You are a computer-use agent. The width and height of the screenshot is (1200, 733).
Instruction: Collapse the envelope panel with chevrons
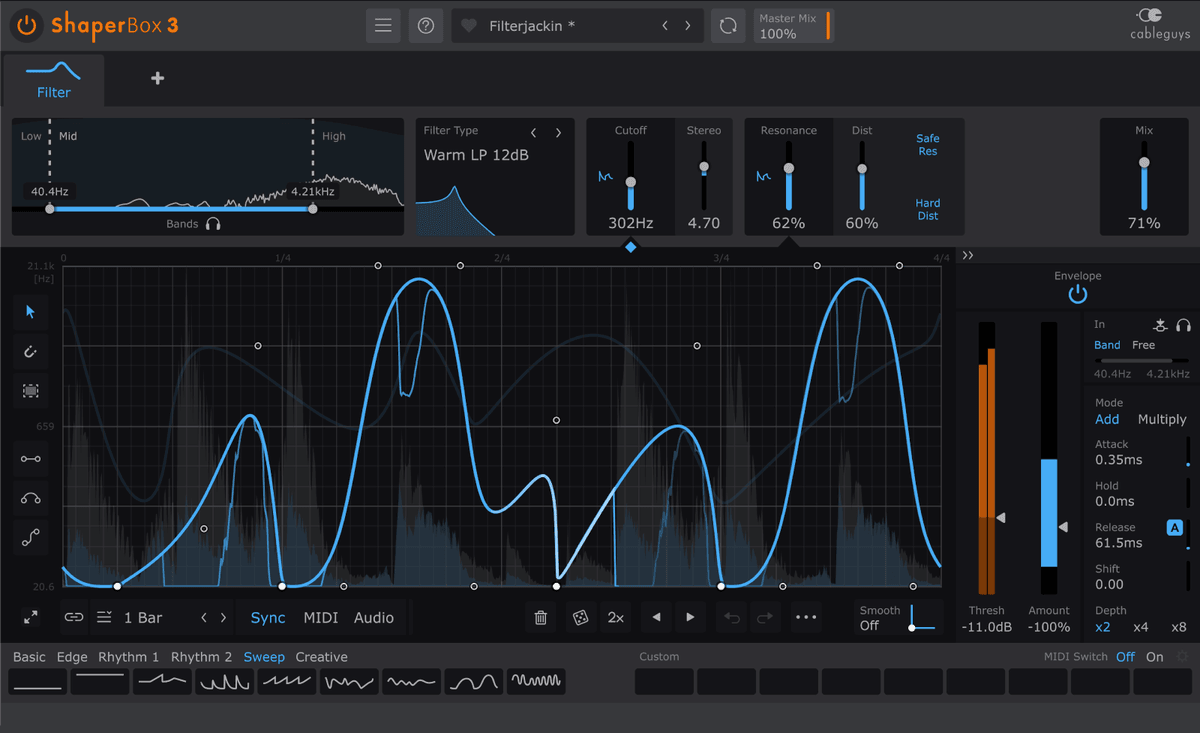(x=968, y=256)
